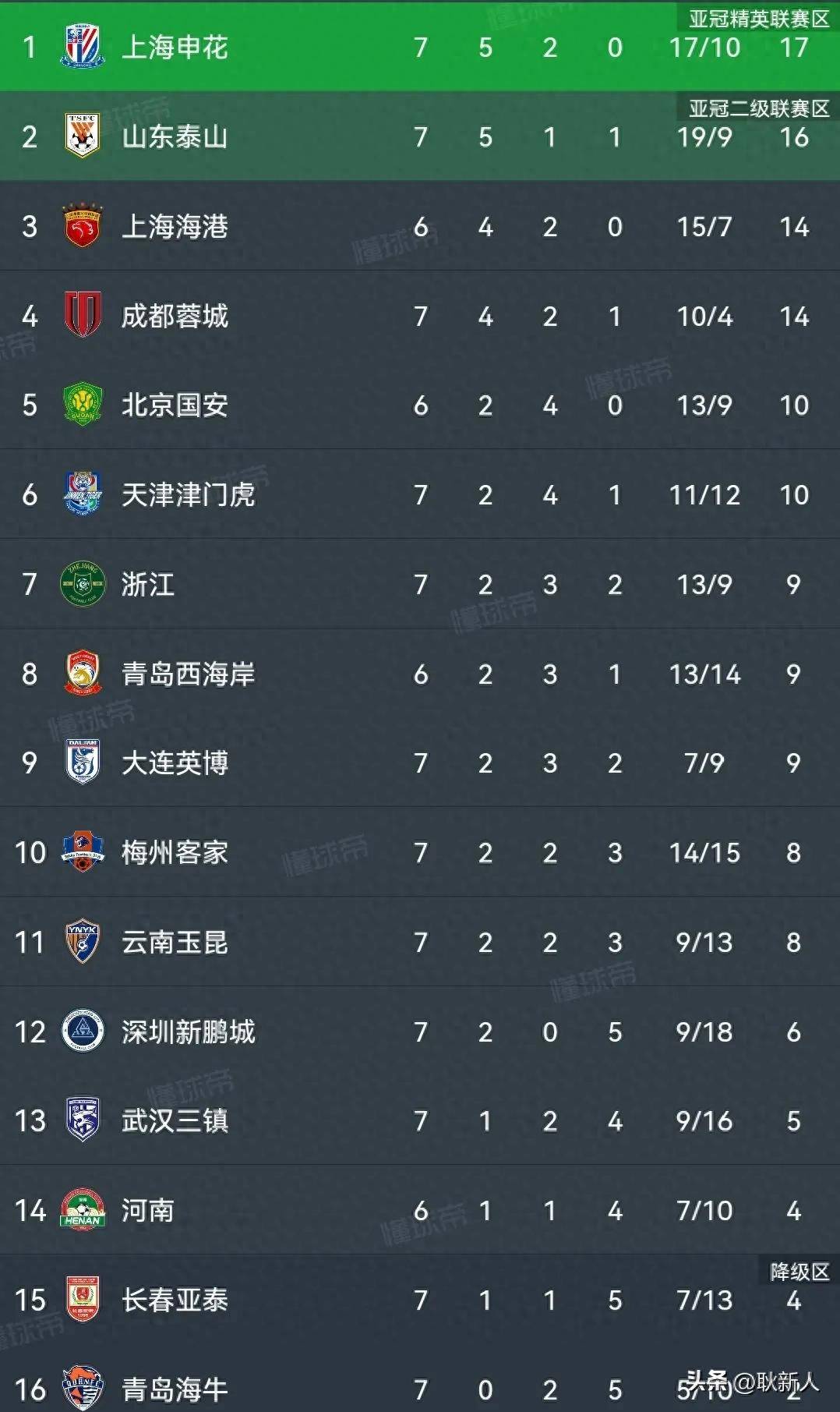Image resolution: width=840 pixels, height=1412 pixels.
Task: Click the Beijing Guoan green emblem
Action: (x=83, y=405)
